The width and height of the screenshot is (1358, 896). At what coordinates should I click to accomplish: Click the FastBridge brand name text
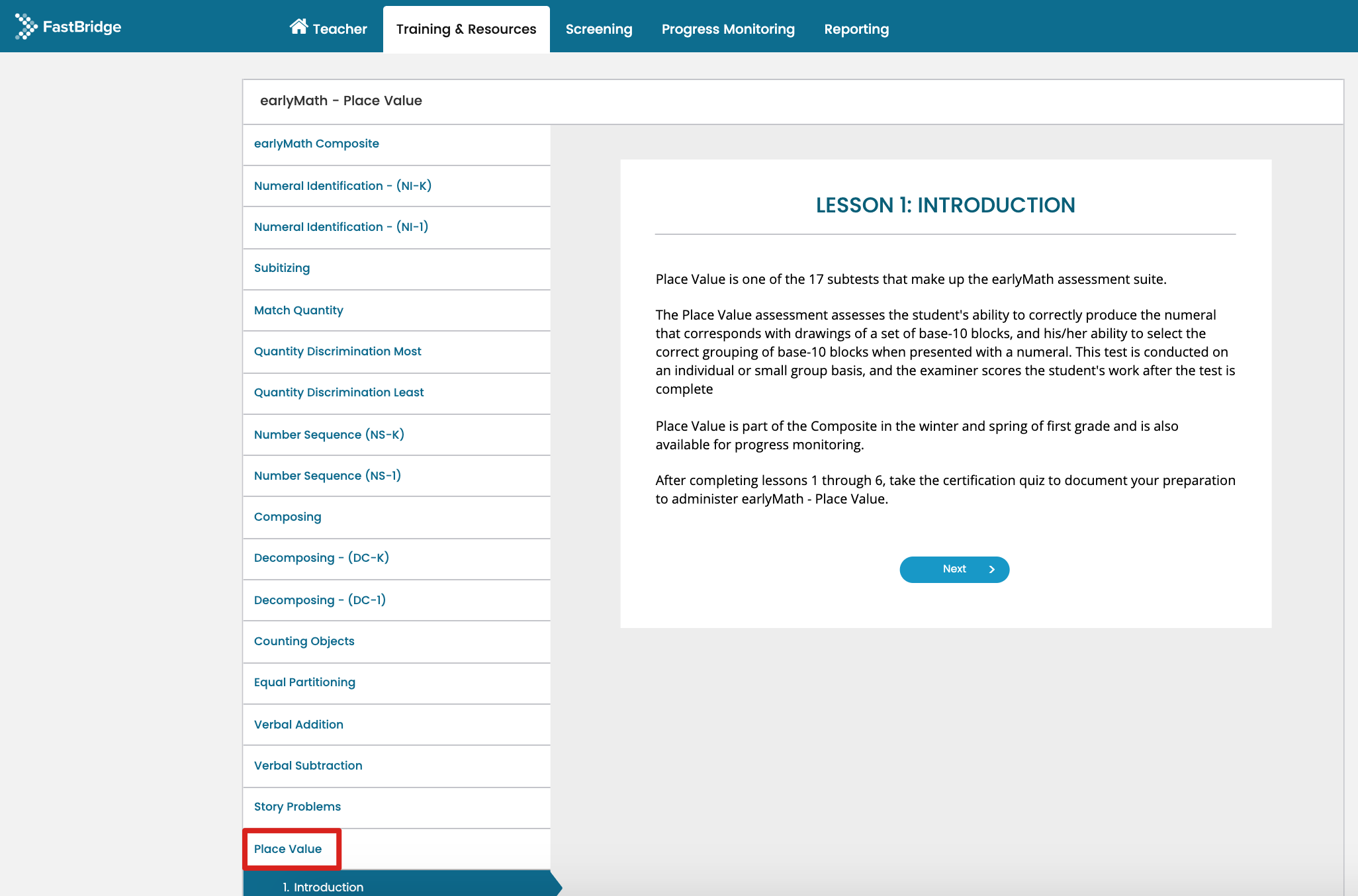[82, 26]
